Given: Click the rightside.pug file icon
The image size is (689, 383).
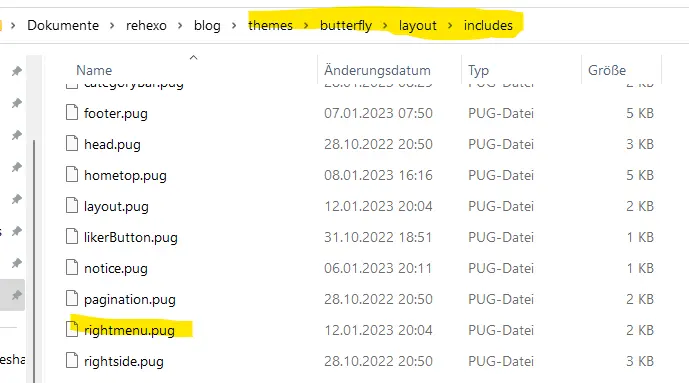Looking at the screenshot, I should 72,361.
